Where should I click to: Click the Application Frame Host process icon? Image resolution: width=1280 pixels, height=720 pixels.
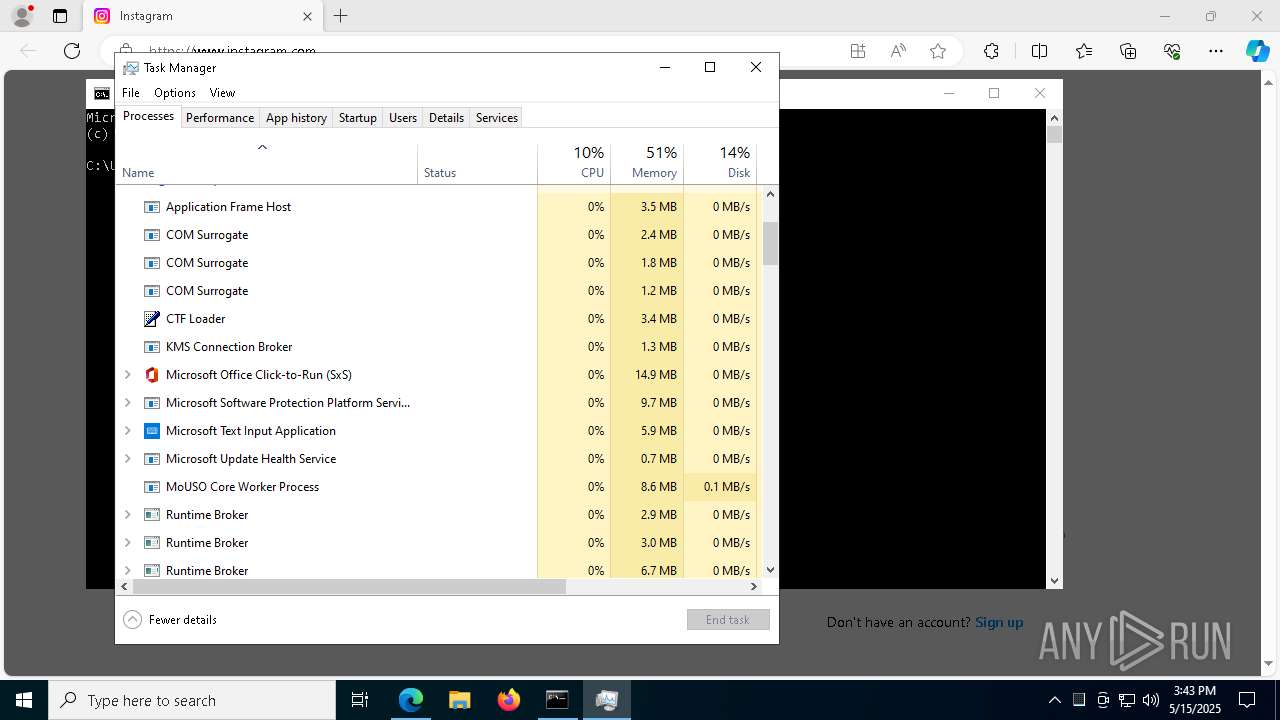[x=152, y=207]
